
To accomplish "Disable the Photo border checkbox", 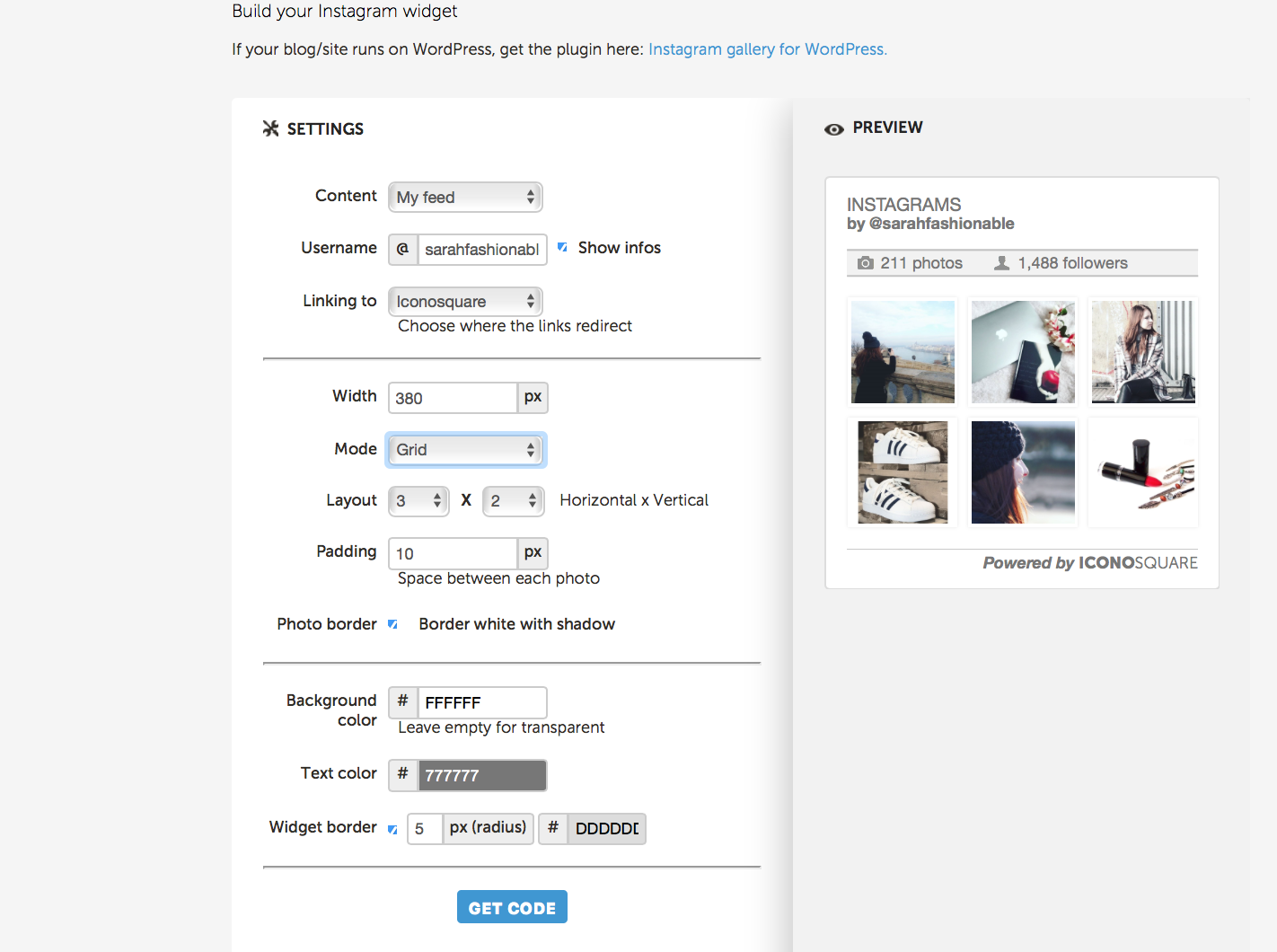I will [392, 624].
